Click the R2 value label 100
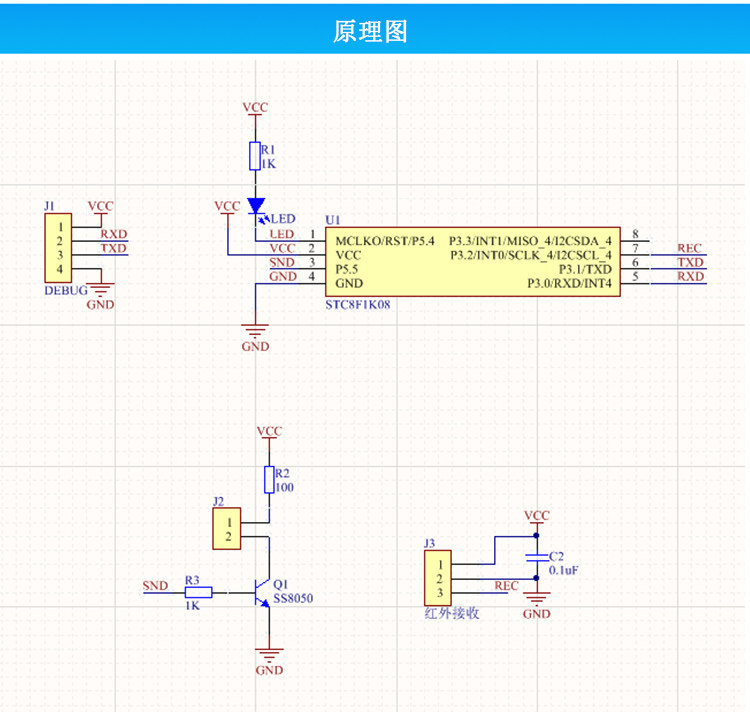Screen dimensions: 750x712 pyautogui.click(x=284, y=487)
